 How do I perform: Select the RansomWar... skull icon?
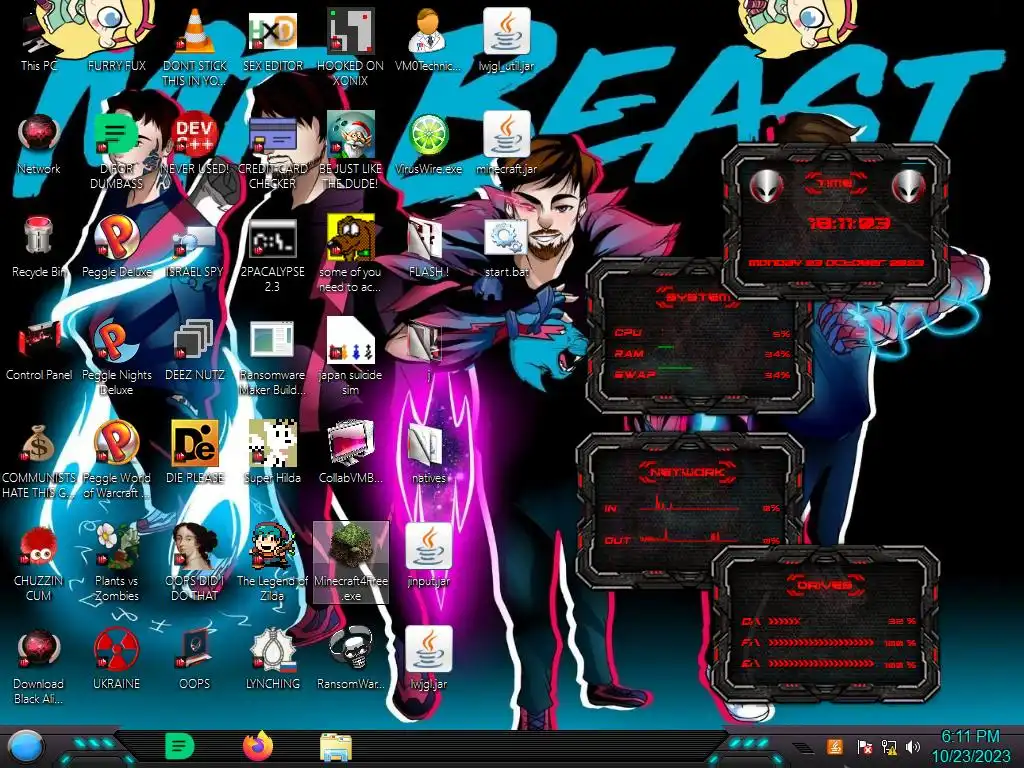coord(350,660)
